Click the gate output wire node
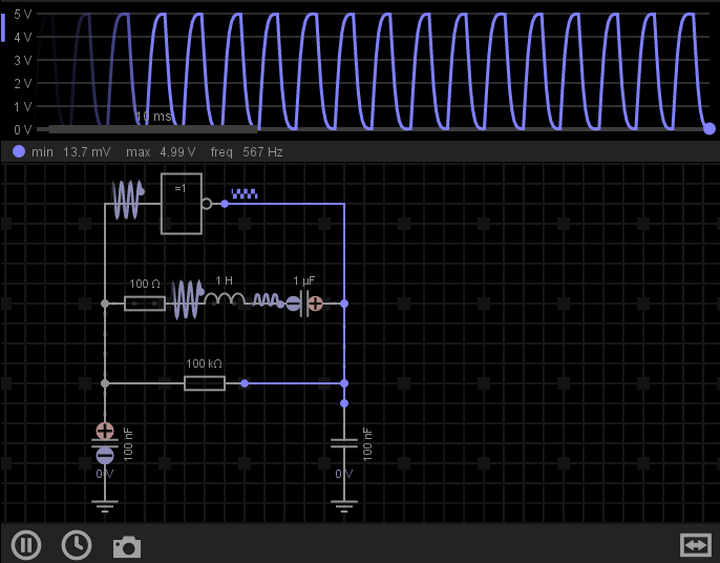The width and height of the screenshot is (720, 563). click(225, 204)
